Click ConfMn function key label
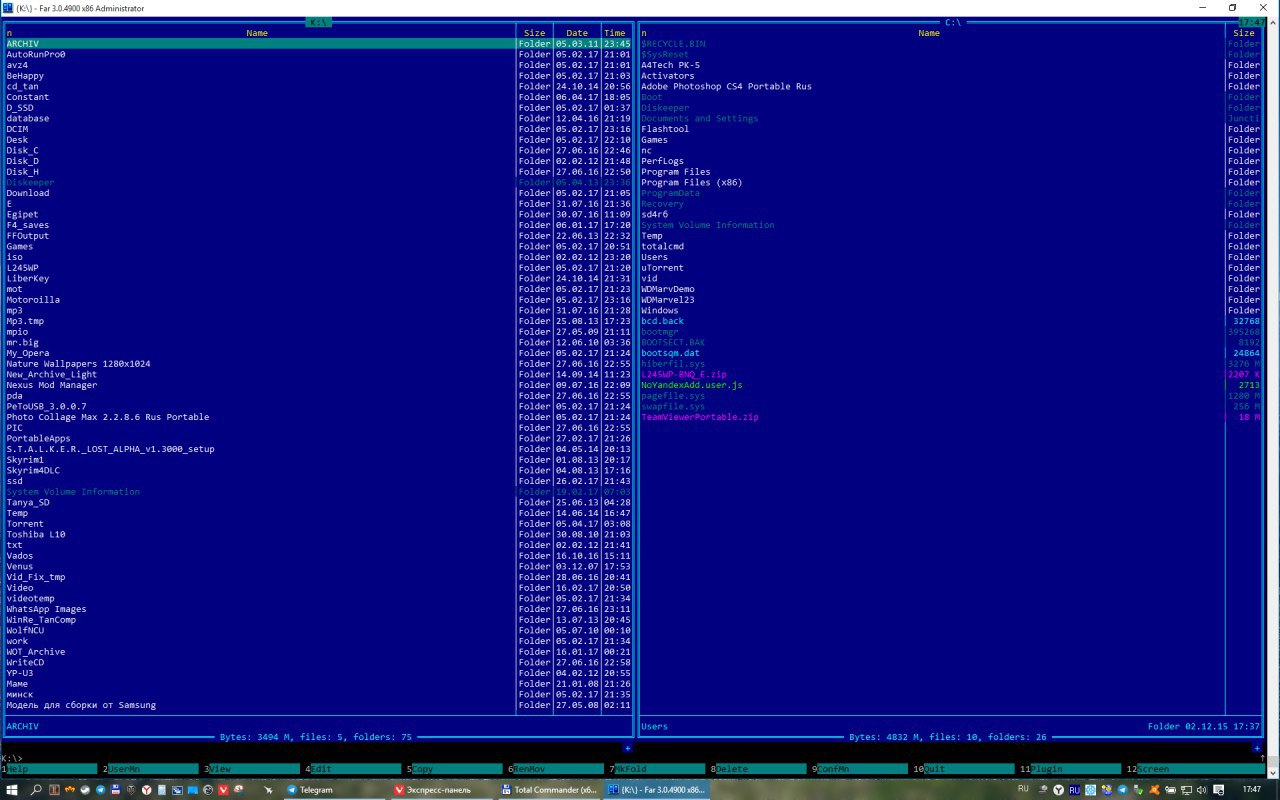This screenshot has height=800, width=1280. tap(833, 769)
